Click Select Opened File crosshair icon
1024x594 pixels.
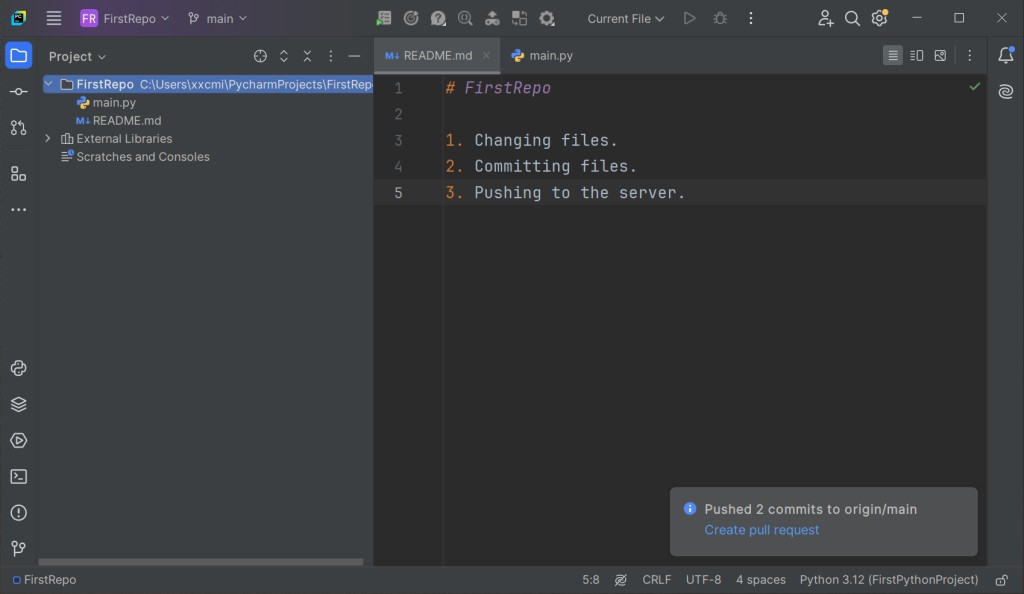coord(260,57)
